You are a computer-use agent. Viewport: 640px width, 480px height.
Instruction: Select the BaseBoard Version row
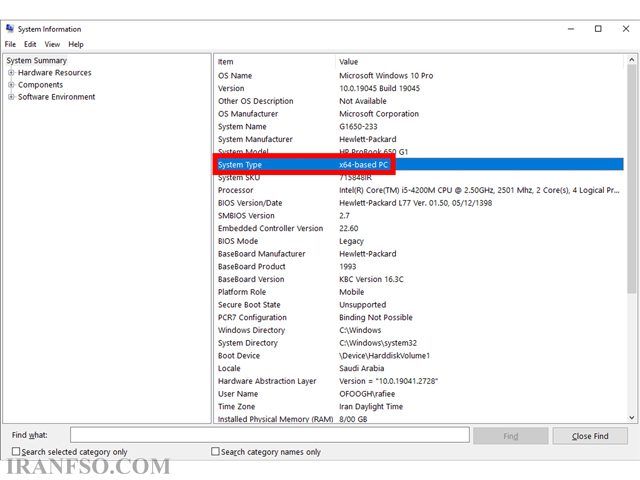click(x=419, y=279)
